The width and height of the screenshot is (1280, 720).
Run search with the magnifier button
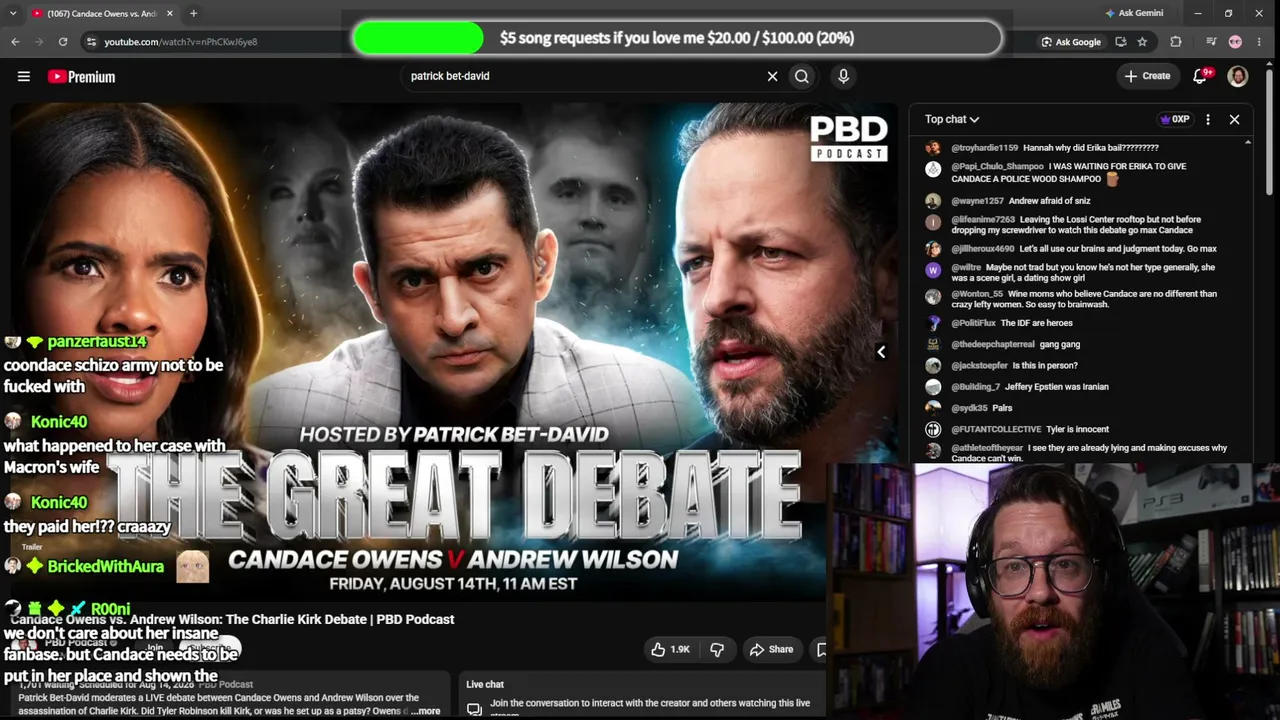click(x=802, y=76)
